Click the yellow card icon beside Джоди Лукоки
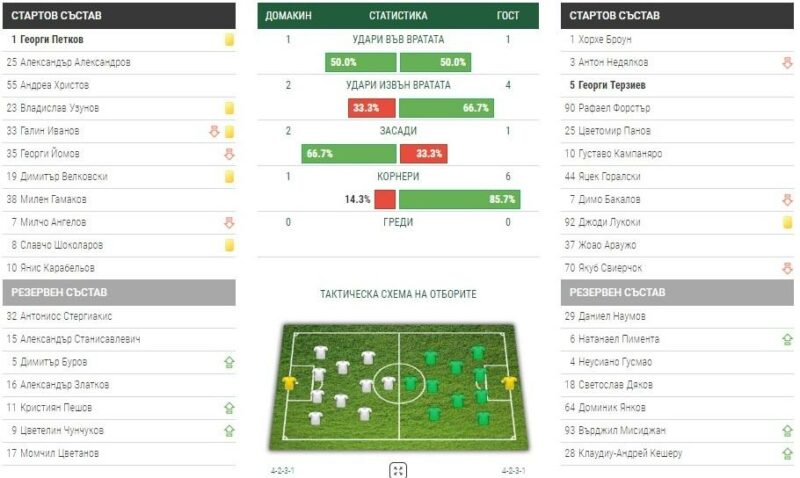Viewport: 800px width, 478px height. pyautogui.click(x=788, y=223)
